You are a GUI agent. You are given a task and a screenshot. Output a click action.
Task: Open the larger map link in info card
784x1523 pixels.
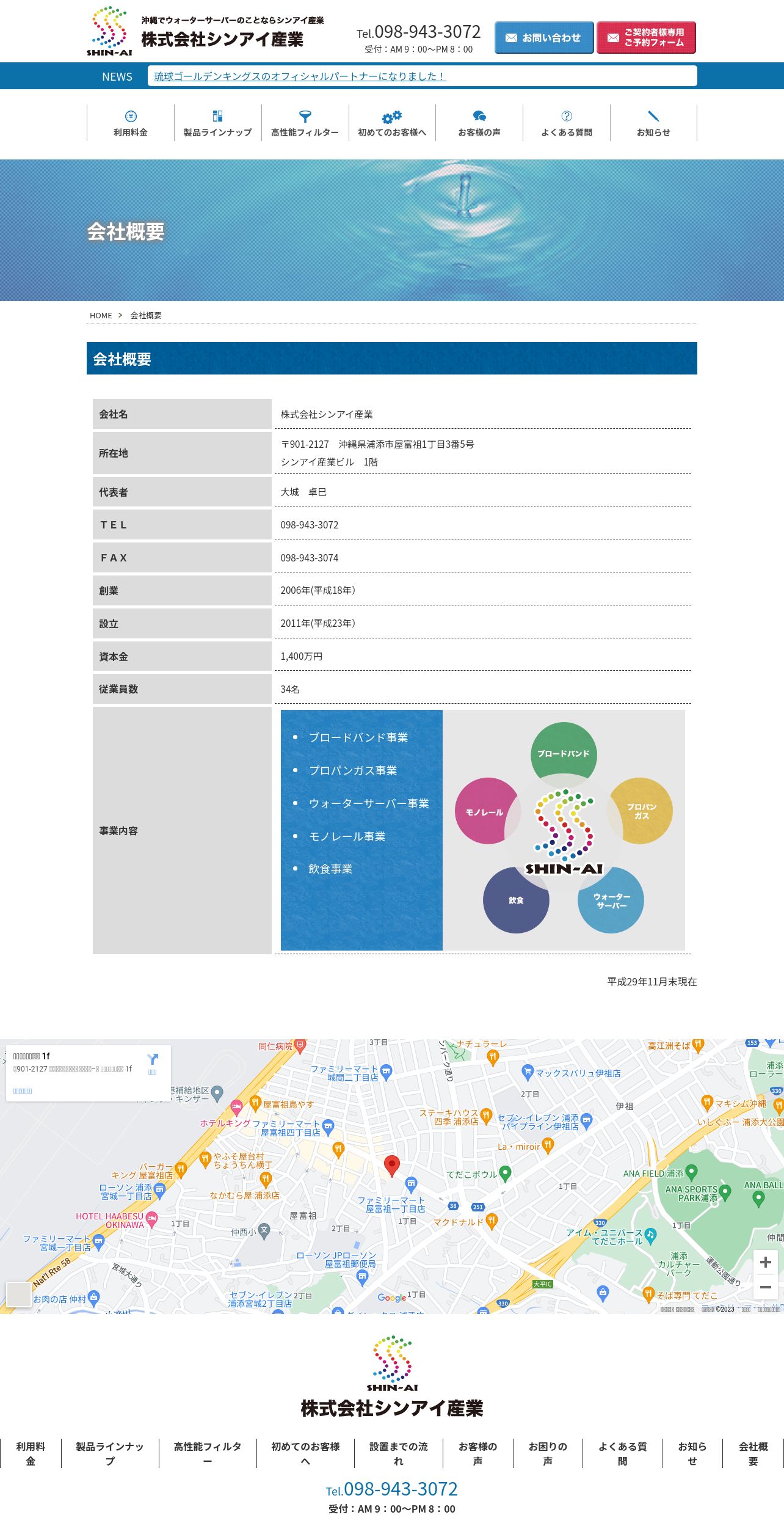pyautogui.click(x=23, y=1090)
